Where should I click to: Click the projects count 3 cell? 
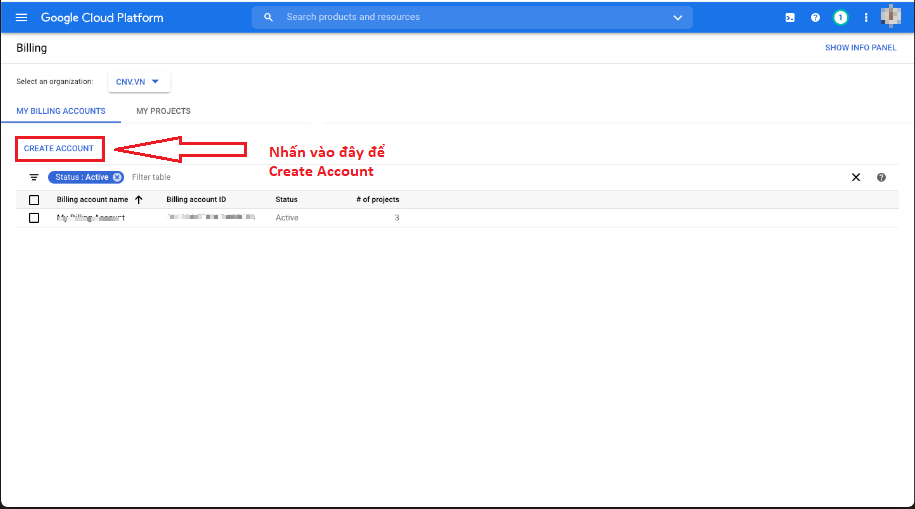[397, 218]
